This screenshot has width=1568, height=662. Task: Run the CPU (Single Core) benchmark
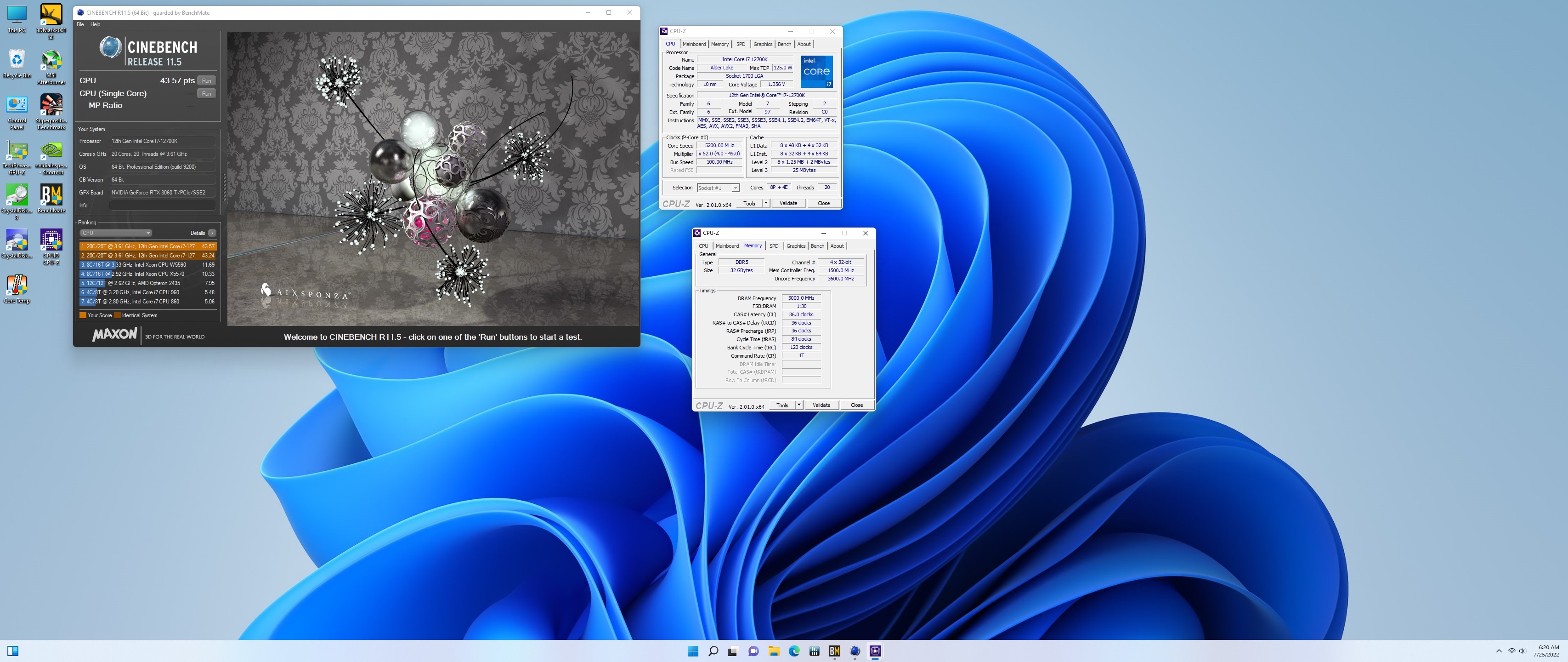[x=206, y=94]
